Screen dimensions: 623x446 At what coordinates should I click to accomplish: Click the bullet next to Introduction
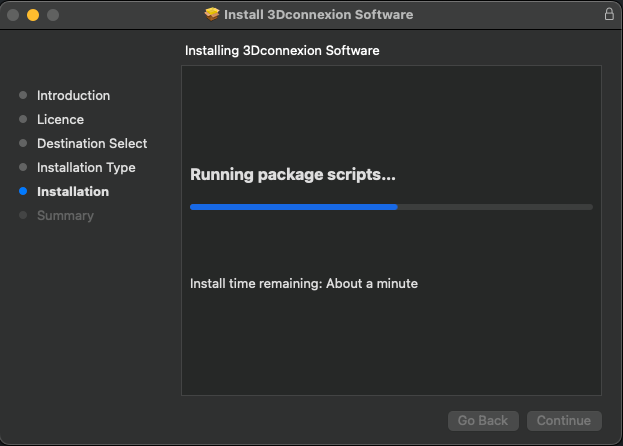[x=23, y=95]
